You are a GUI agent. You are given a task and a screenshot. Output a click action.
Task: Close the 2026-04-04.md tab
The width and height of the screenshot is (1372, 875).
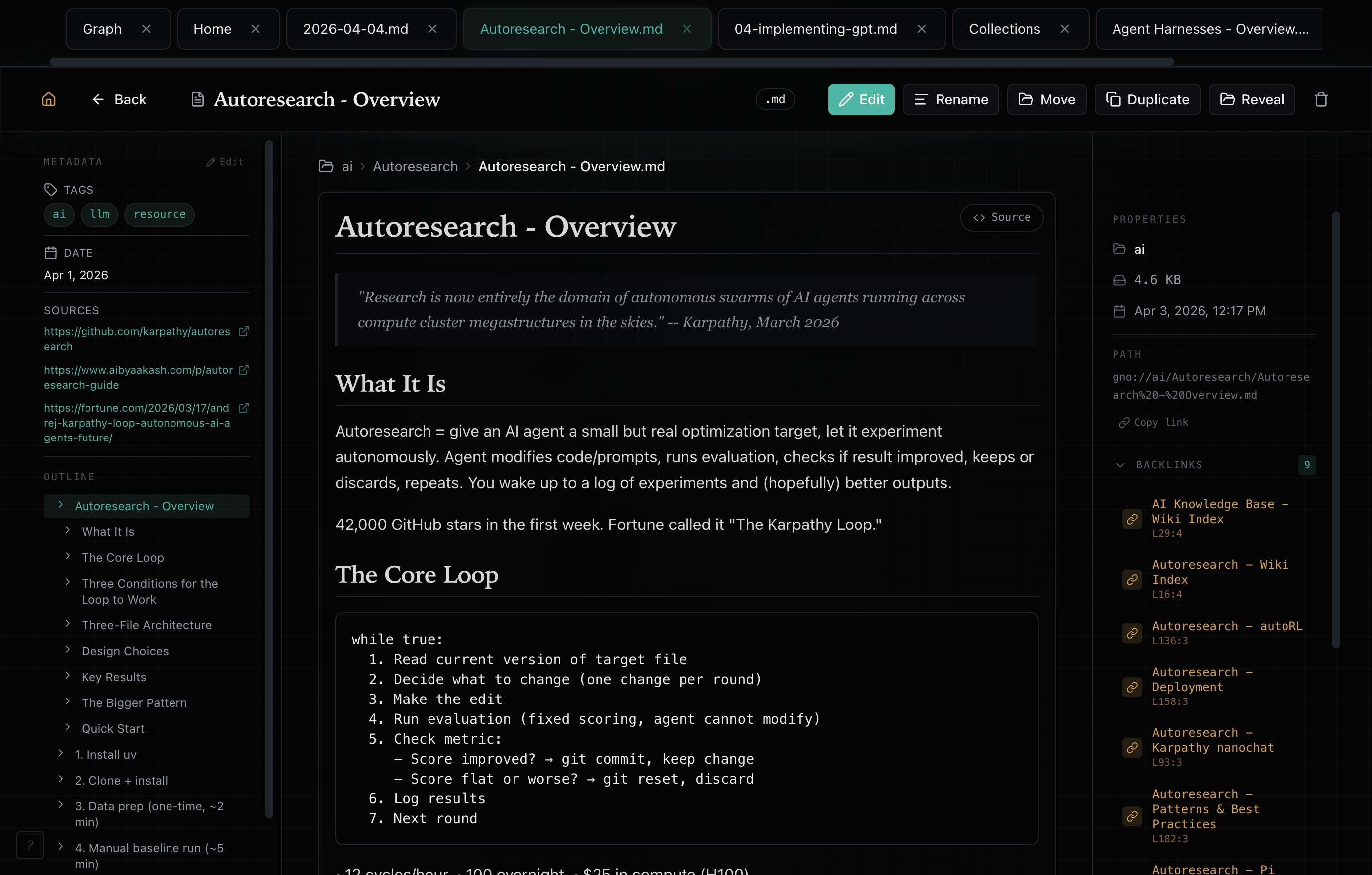click(432, 29)
